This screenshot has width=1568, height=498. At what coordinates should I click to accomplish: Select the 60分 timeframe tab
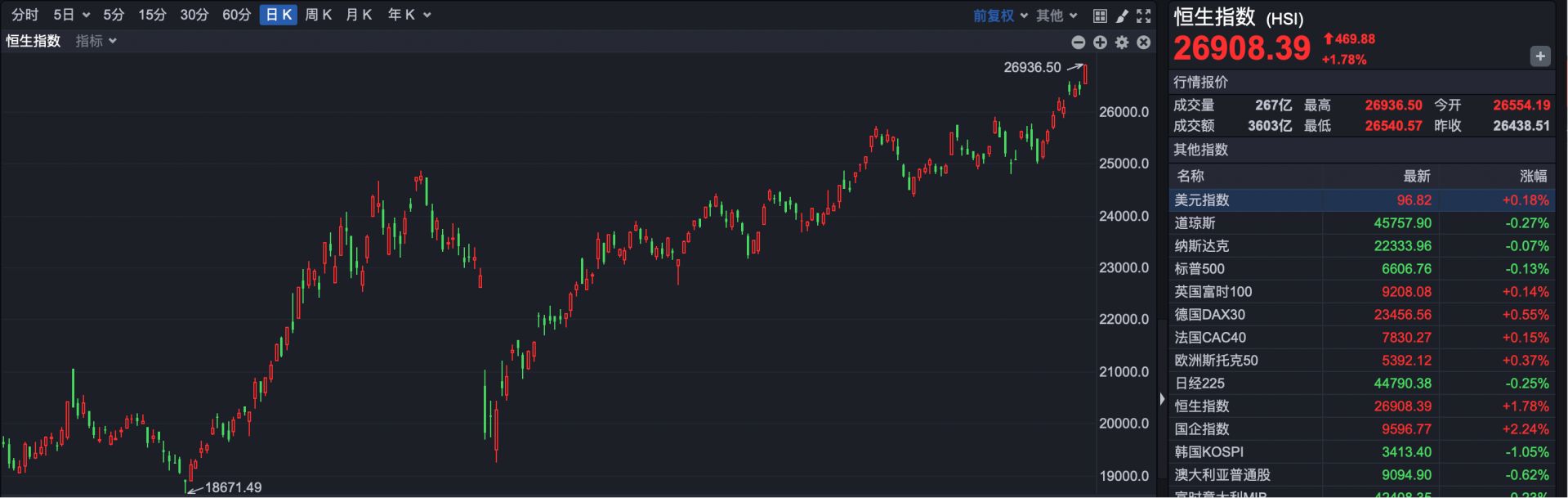236,15
